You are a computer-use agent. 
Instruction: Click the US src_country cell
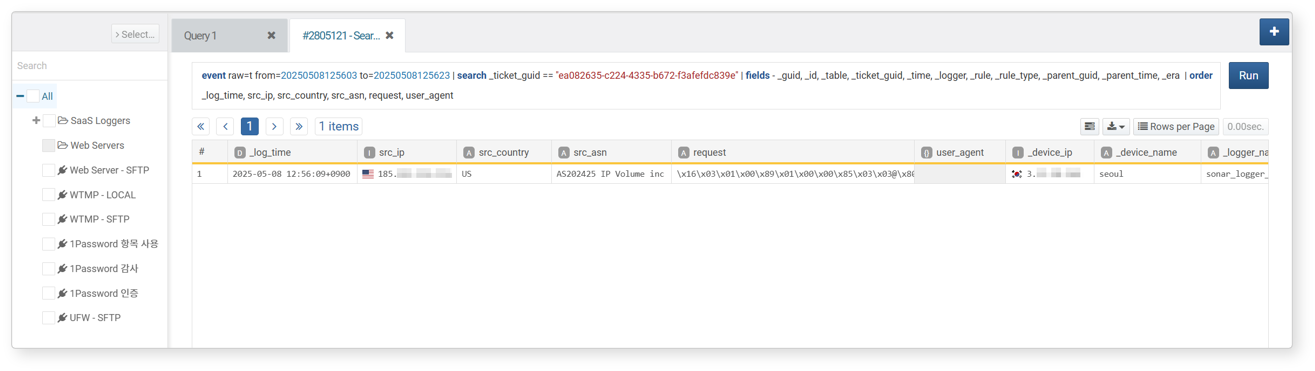click(503, 174)
